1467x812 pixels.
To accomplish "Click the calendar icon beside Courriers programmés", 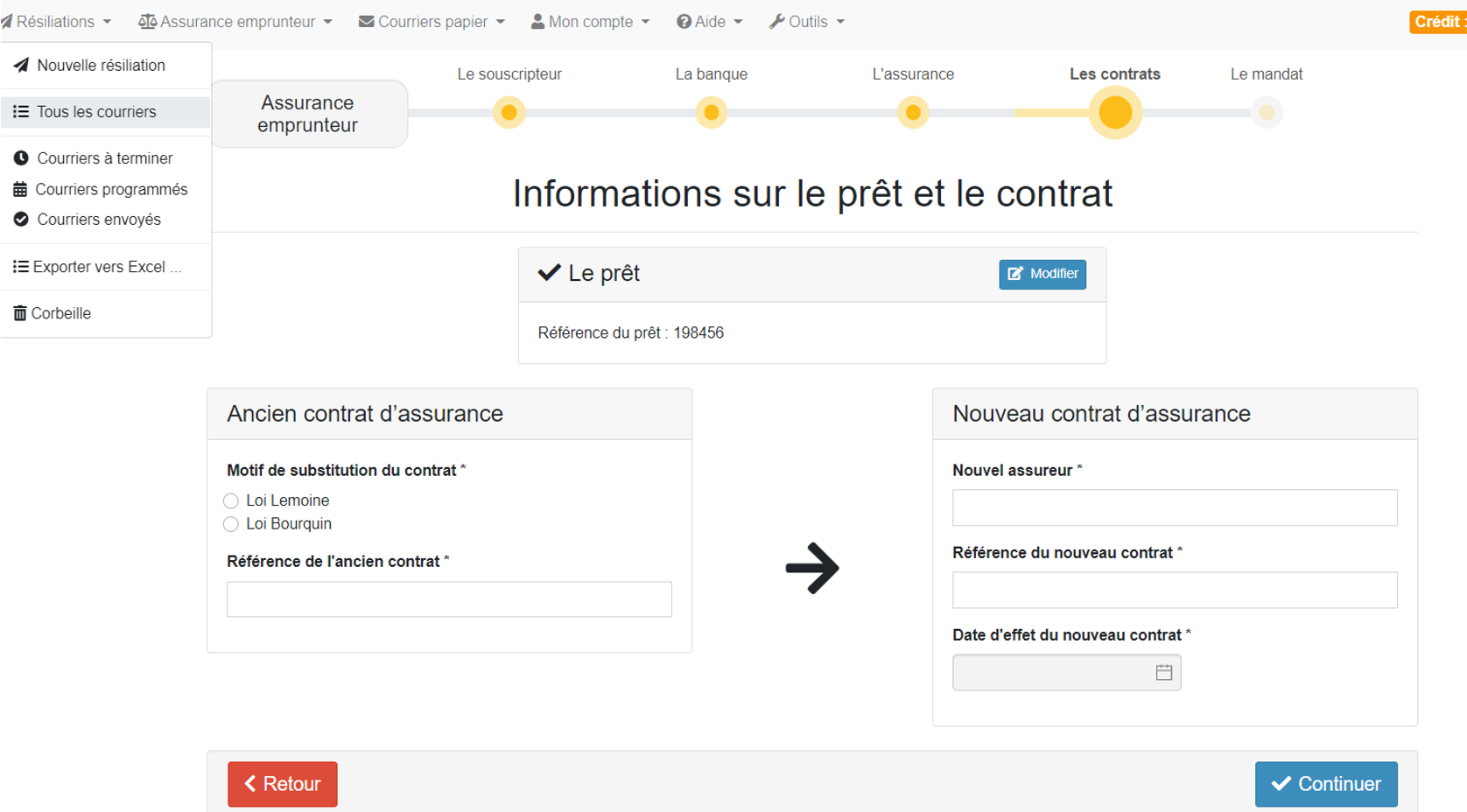I will [20, 190].
